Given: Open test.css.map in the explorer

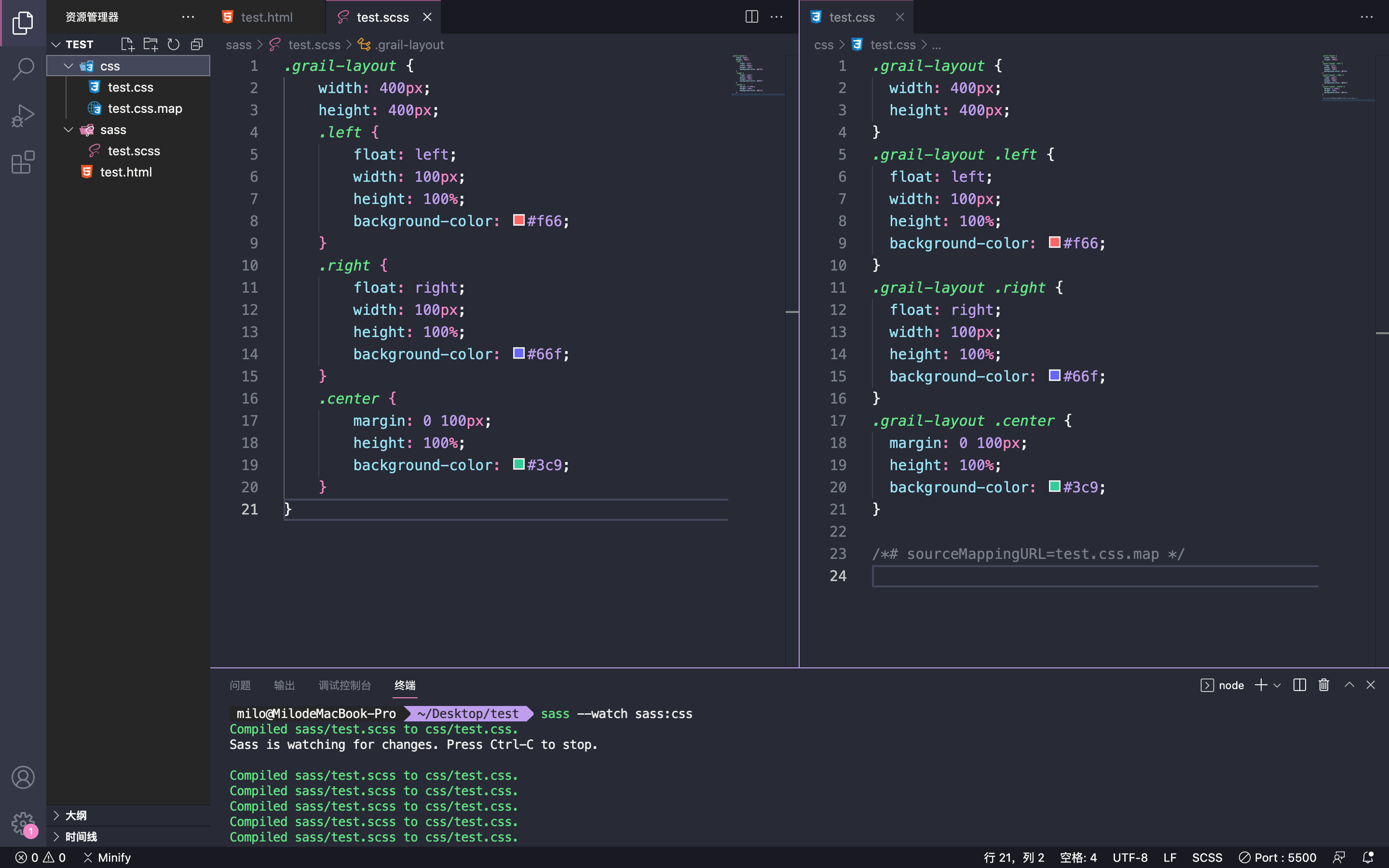Looking at the screenshot, I should coord(145,108).
